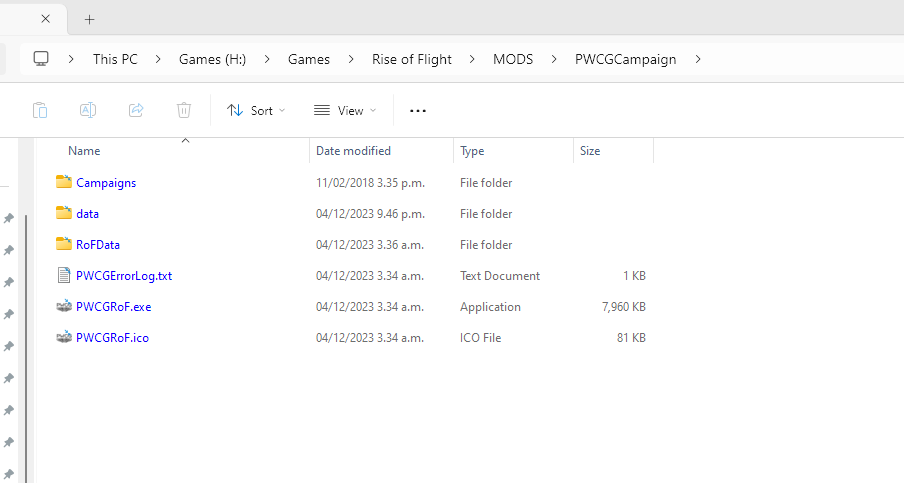
Task: Sort by Date modified column header
Action: point(353,151)
